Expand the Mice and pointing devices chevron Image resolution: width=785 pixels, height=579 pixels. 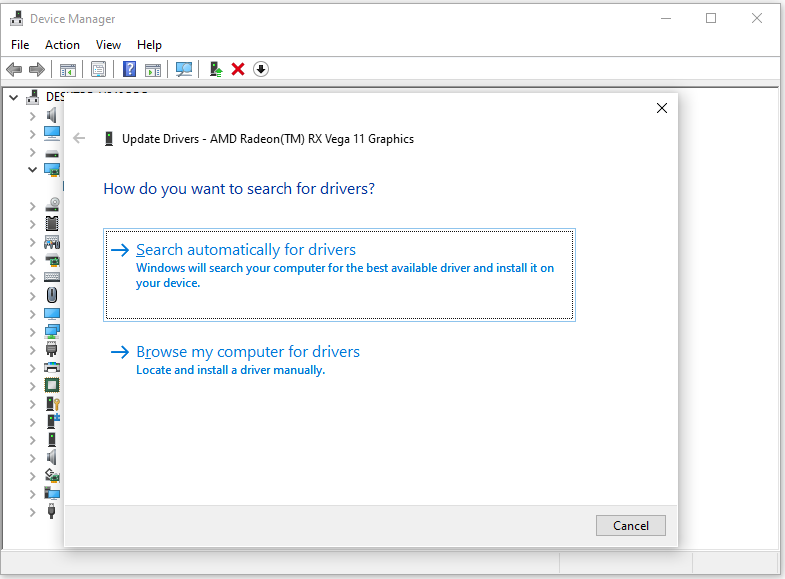point(33,296)
